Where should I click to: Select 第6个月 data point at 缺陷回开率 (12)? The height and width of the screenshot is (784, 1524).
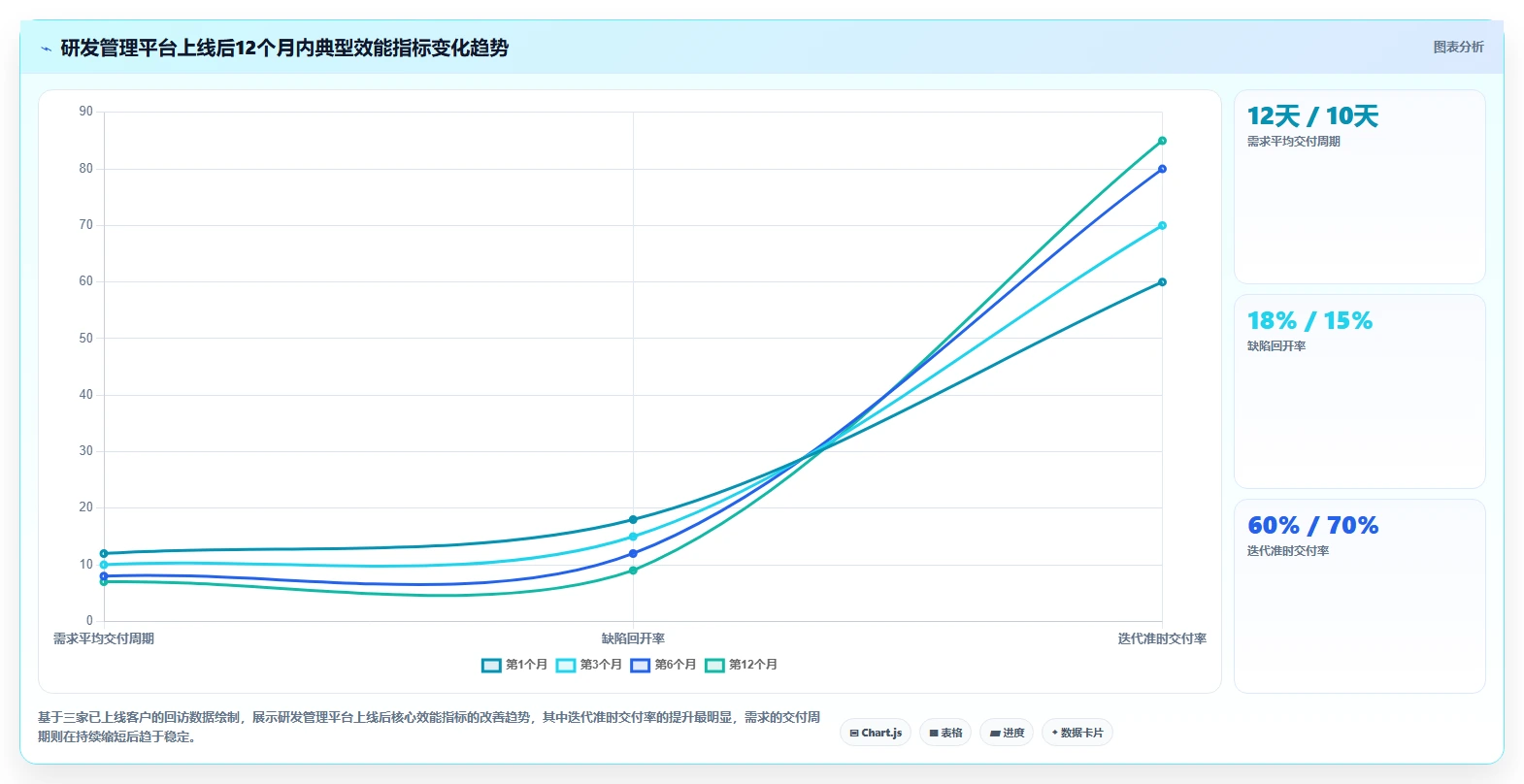pos(633,554)
